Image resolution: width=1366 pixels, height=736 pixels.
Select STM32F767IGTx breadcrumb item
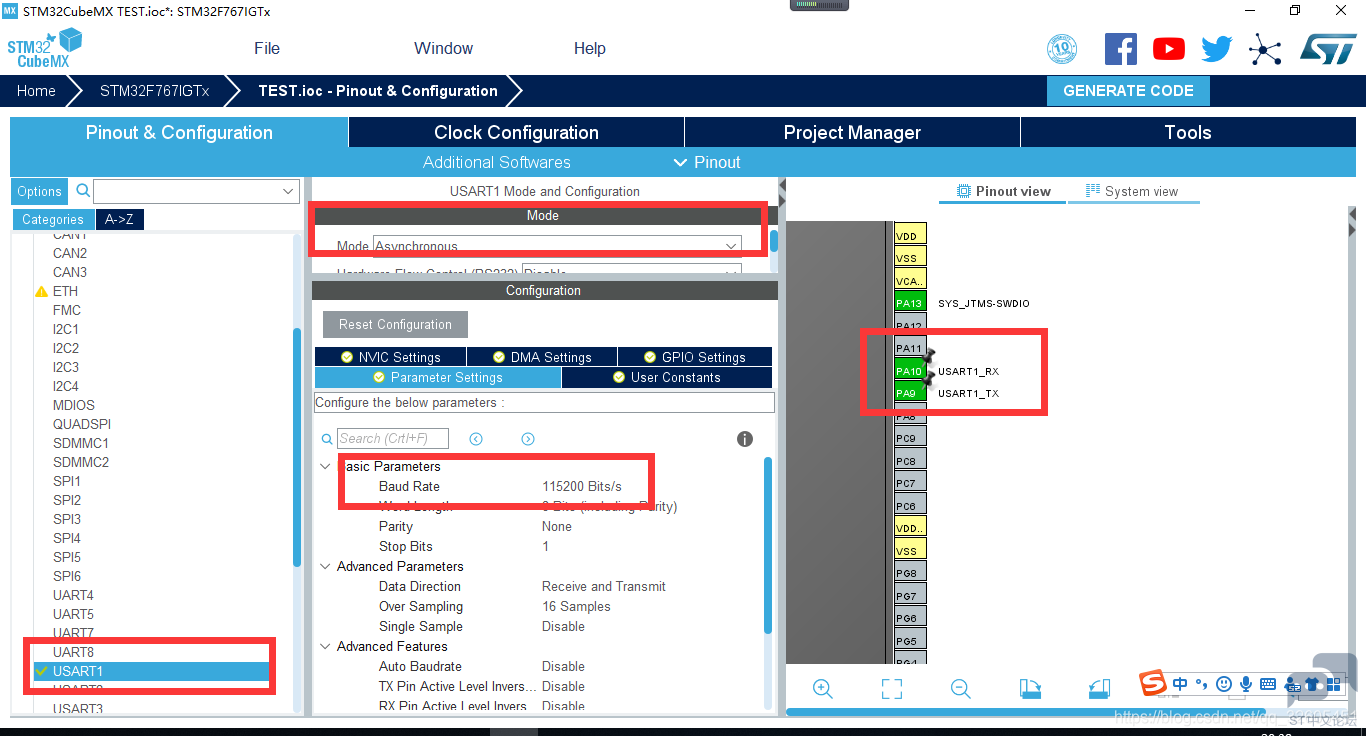pos(155,91)
